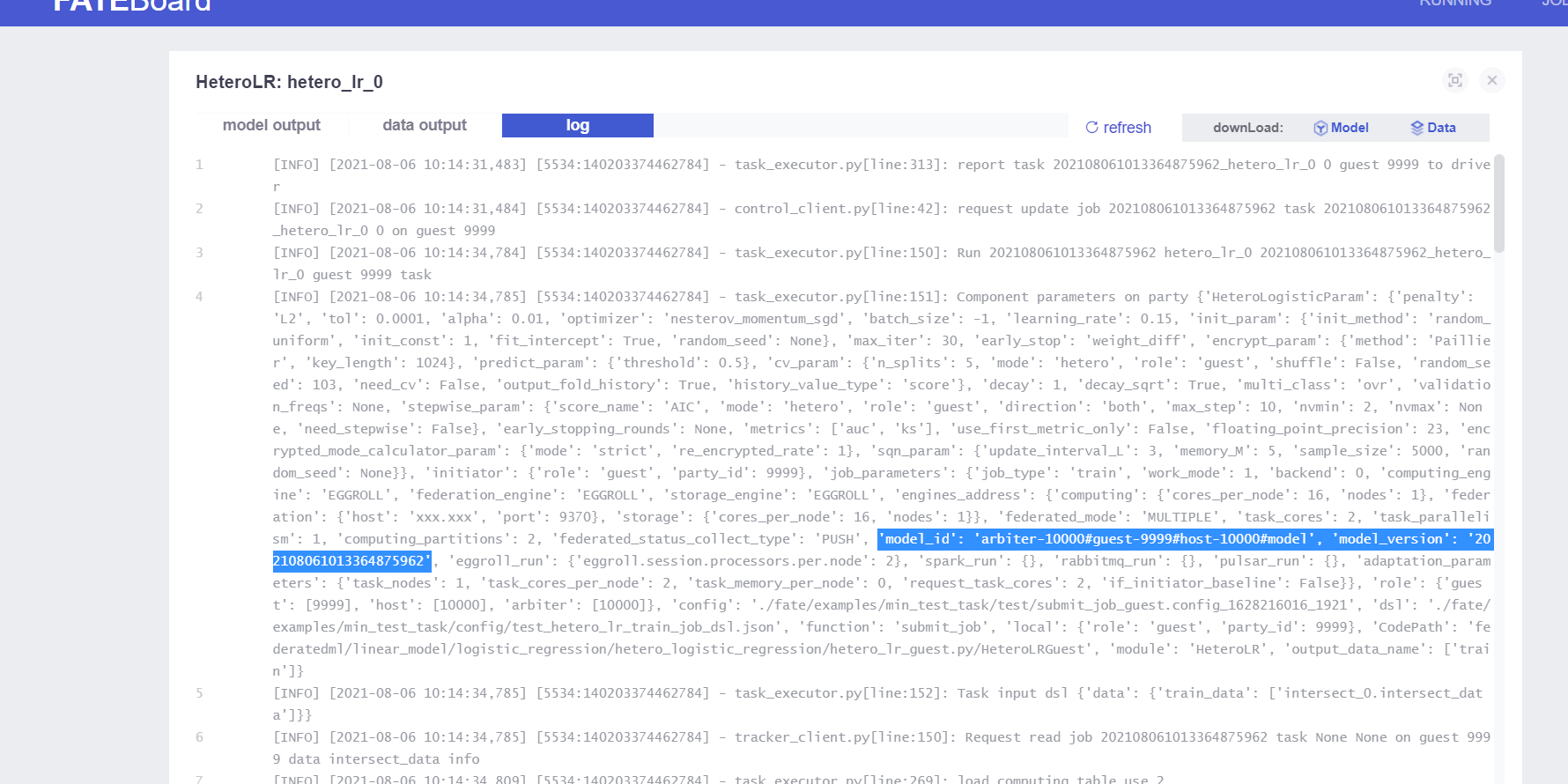Image resolution: width=1568 pixels, height=784 pixels.
Task: Click the refresh text link
Action: (1128, 128)
